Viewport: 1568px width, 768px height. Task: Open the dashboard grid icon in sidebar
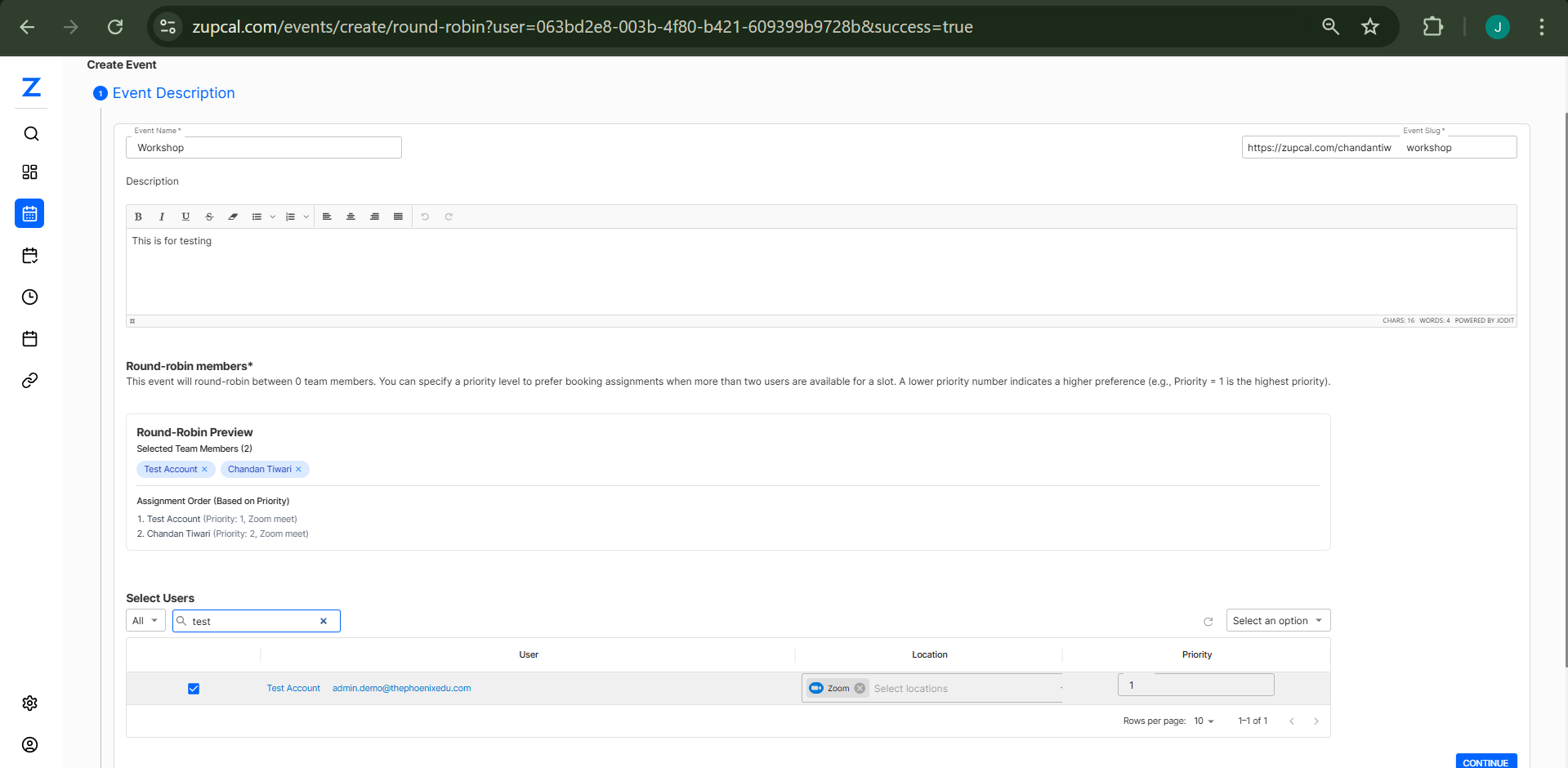coord(30,172)
